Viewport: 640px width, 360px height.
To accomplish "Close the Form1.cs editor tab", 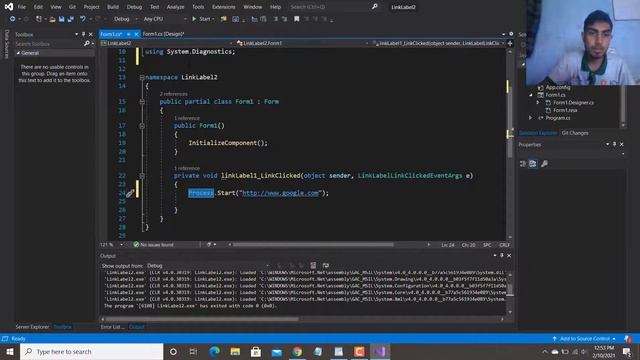I will tap(136, 34).
